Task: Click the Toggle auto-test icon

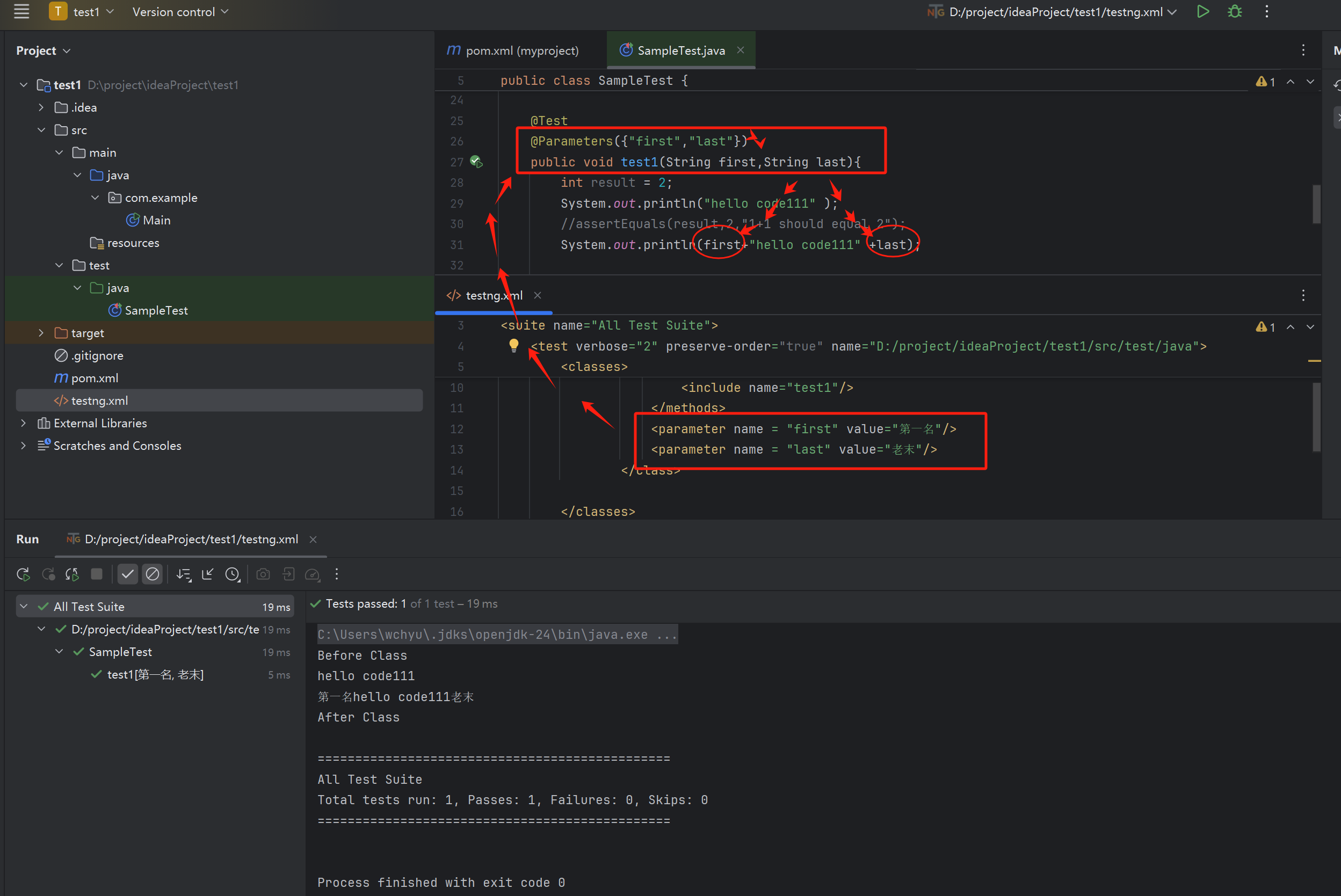Action: [x=72, y=574]
